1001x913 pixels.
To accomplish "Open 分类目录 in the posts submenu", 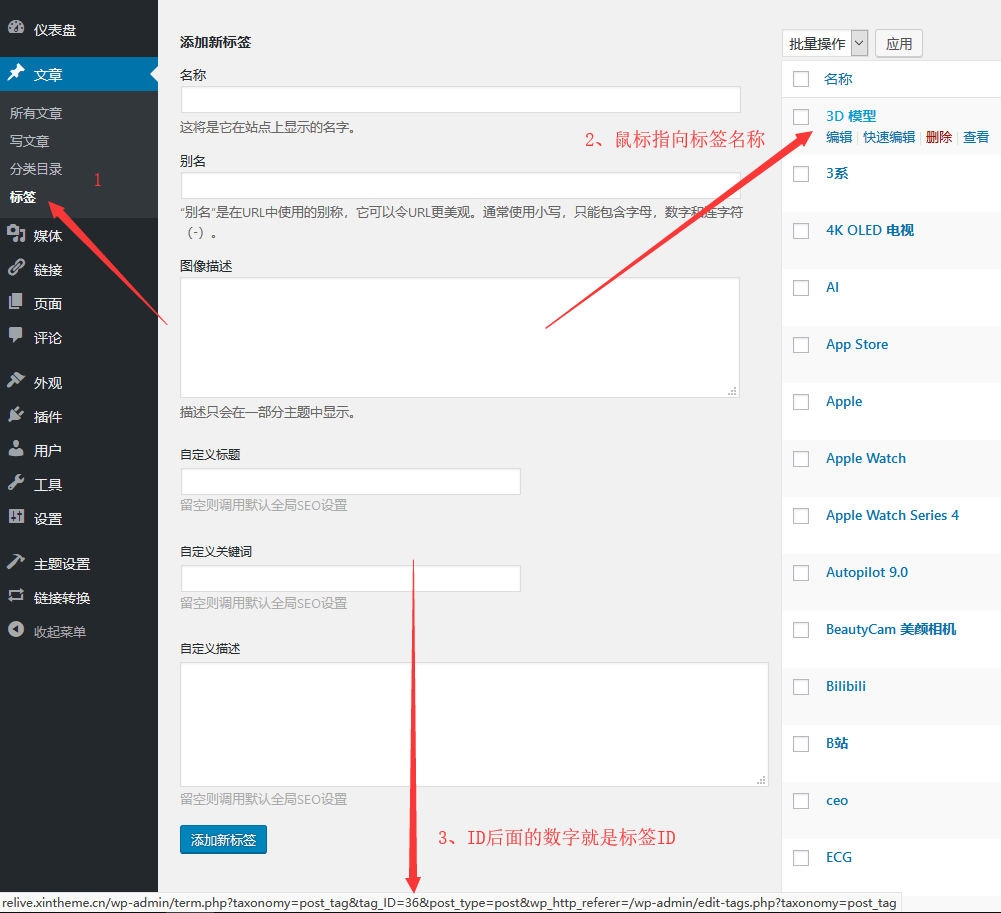I will pos(36,169).
